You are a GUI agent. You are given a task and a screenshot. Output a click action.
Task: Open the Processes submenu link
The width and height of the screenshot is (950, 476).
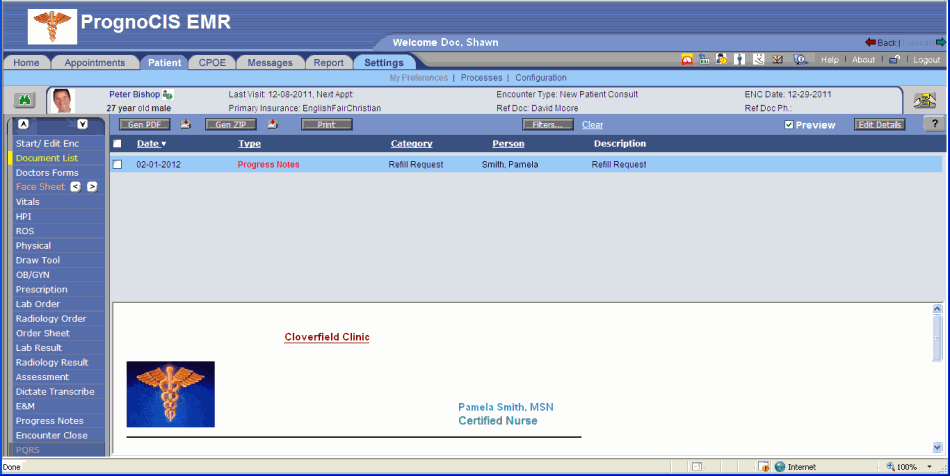coord(481,78)
